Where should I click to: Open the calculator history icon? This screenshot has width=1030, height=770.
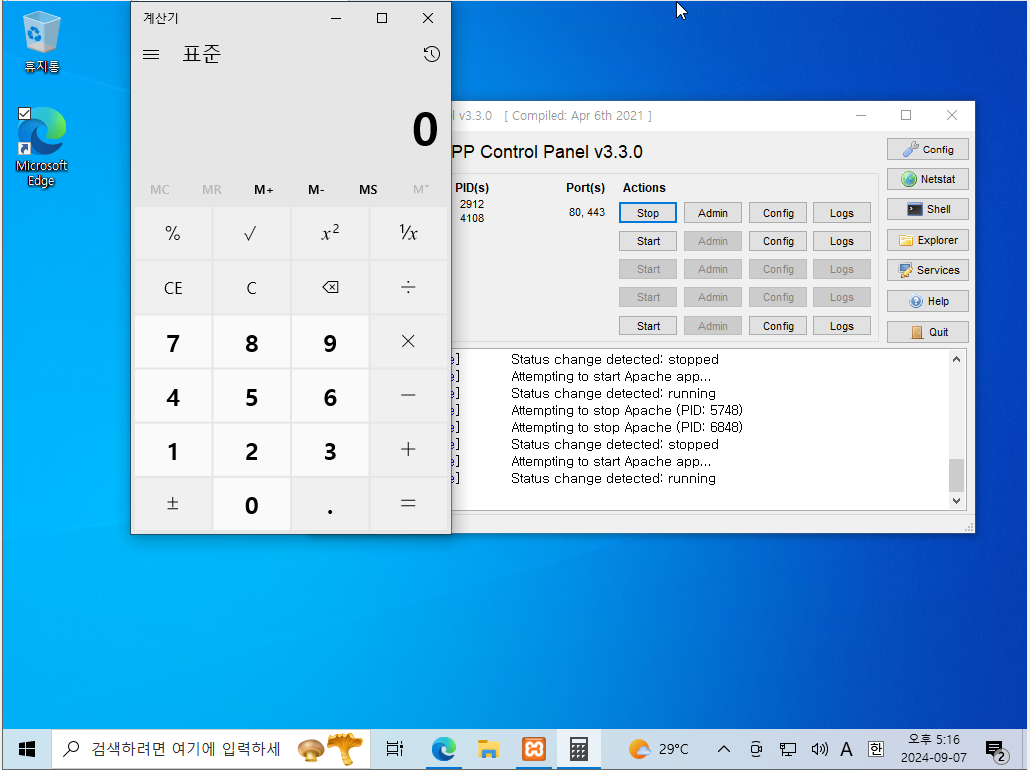[x=431, y=54]
